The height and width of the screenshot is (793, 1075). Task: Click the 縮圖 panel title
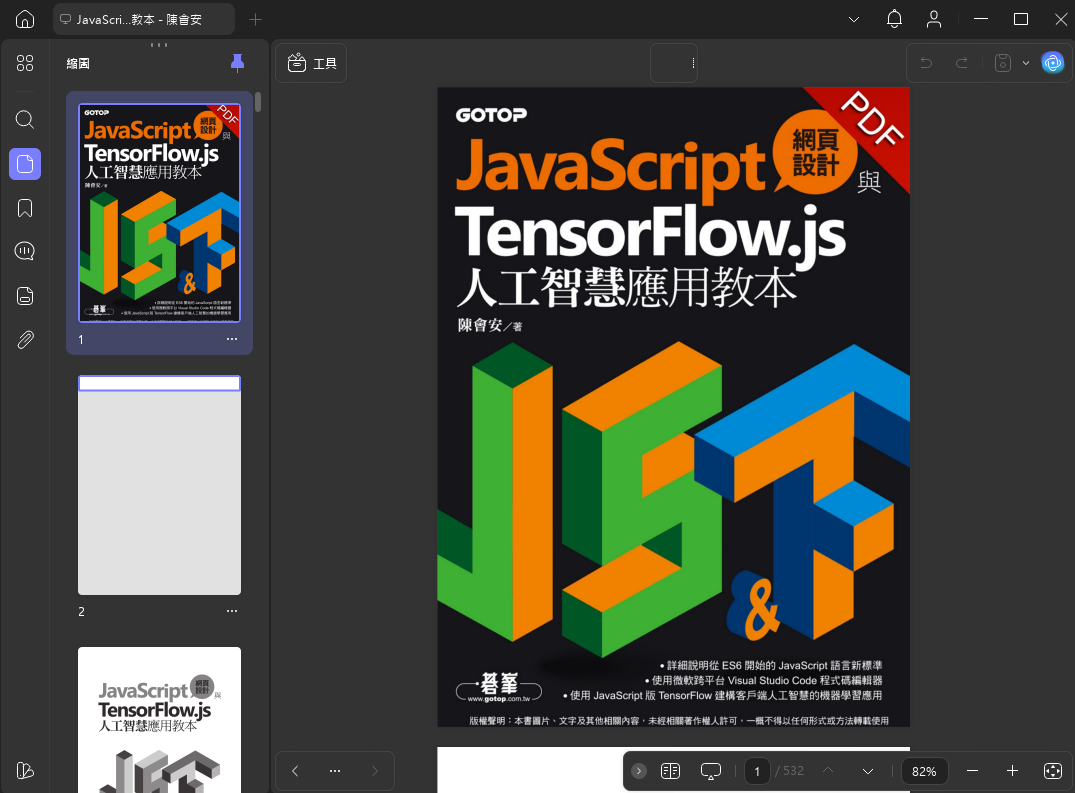click(x=78, y=64)
